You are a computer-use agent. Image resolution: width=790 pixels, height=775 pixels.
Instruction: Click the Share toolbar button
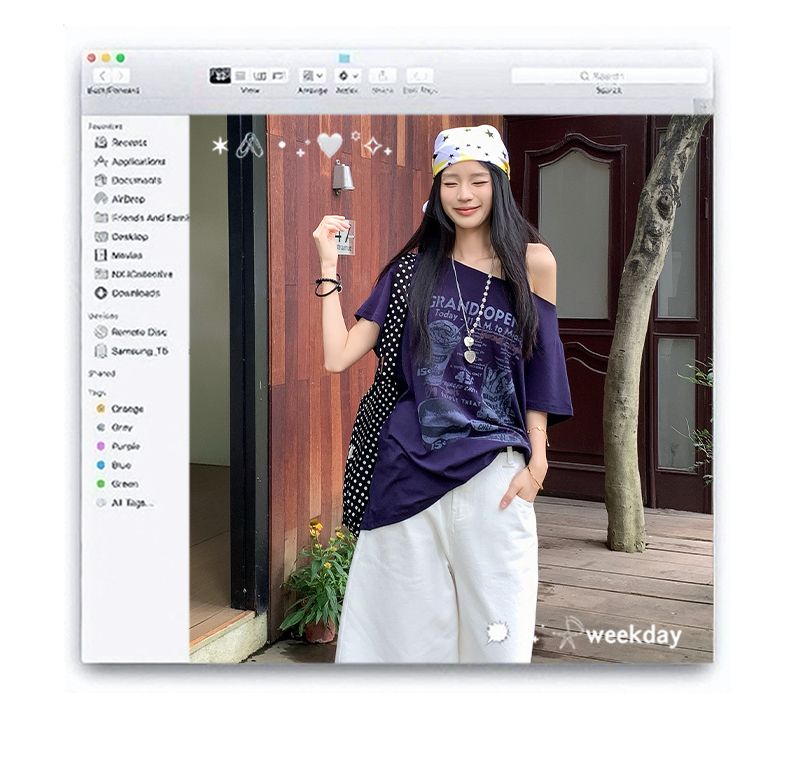[x=383, y=76]
